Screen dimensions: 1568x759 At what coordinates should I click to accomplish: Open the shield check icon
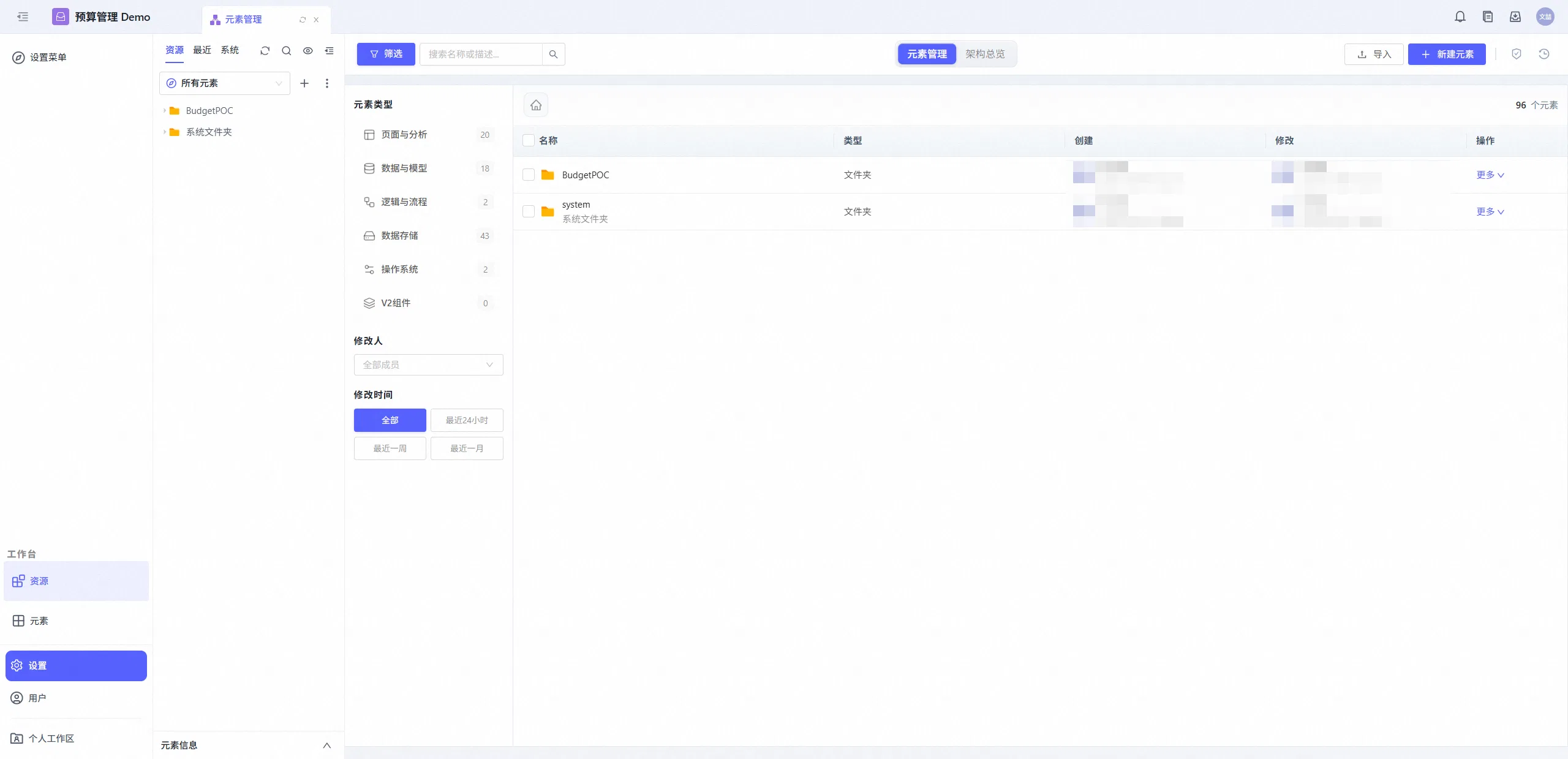[1517, 54]
